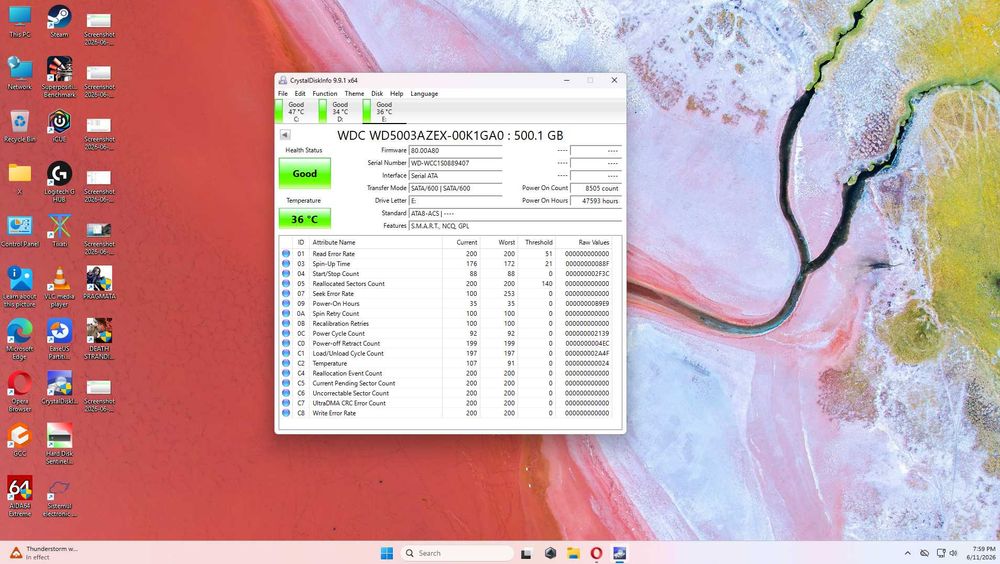Expand the system tray hidden icons chevron
This screenshot has height=564, width=1000.
coord(908,553)
